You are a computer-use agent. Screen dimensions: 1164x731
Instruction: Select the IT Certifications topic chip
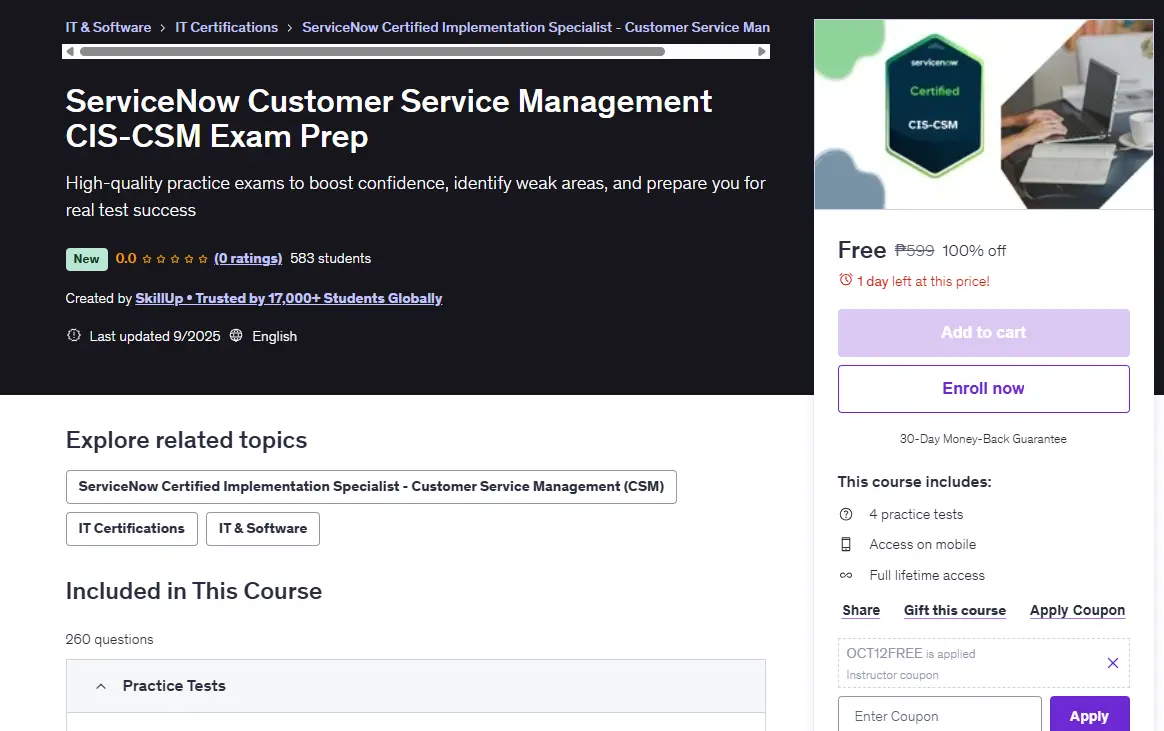click(131, 528)
